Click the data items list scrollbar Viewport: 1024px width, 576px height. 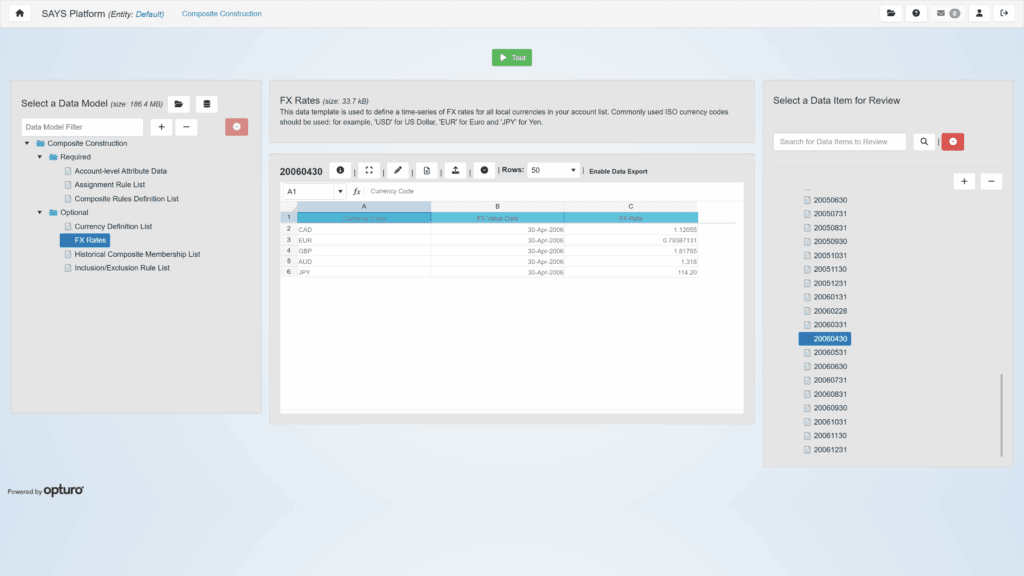click(x=1001, y=415)
